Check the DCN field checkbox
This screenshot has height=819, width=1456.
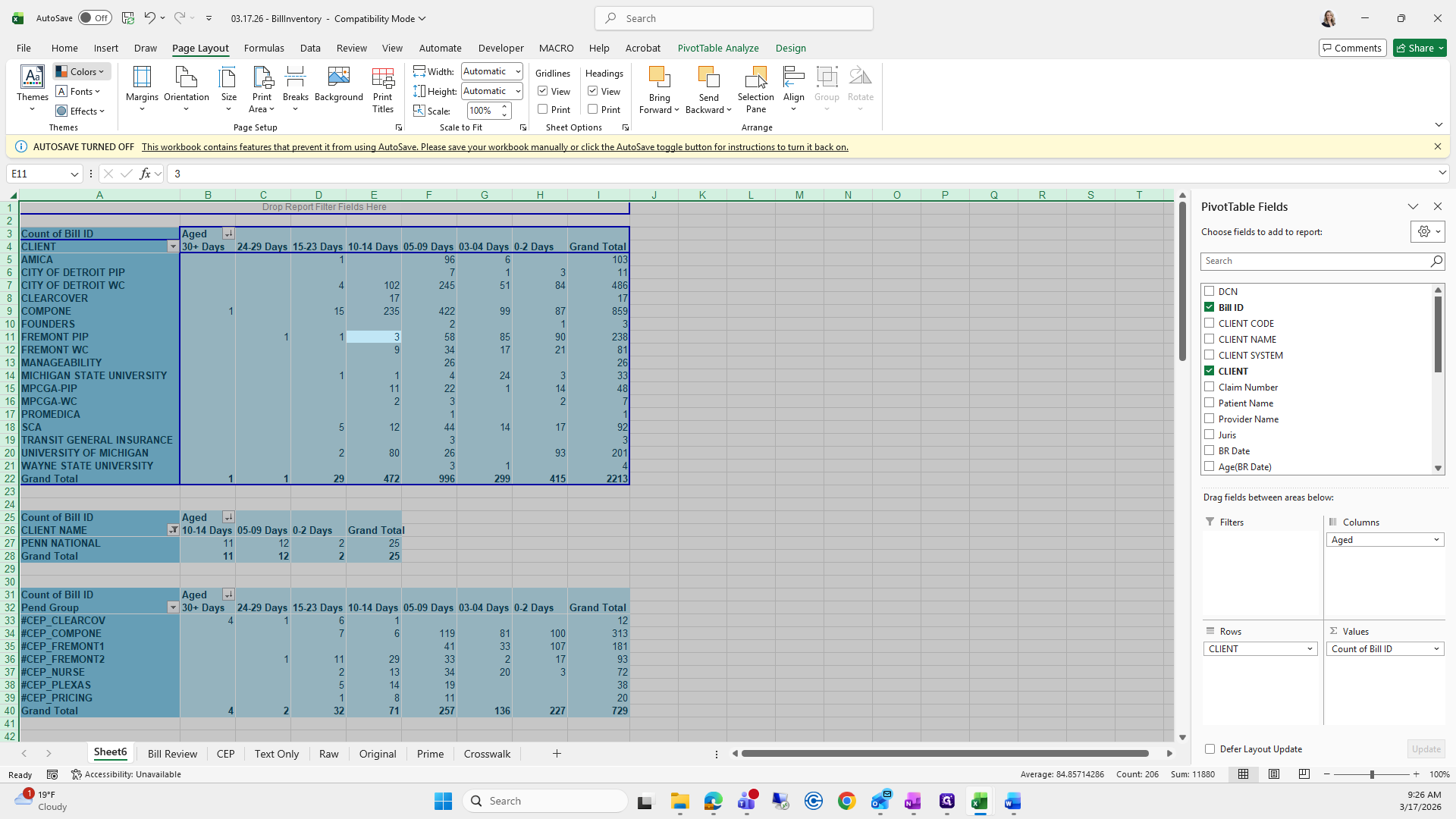[1210, 291]
